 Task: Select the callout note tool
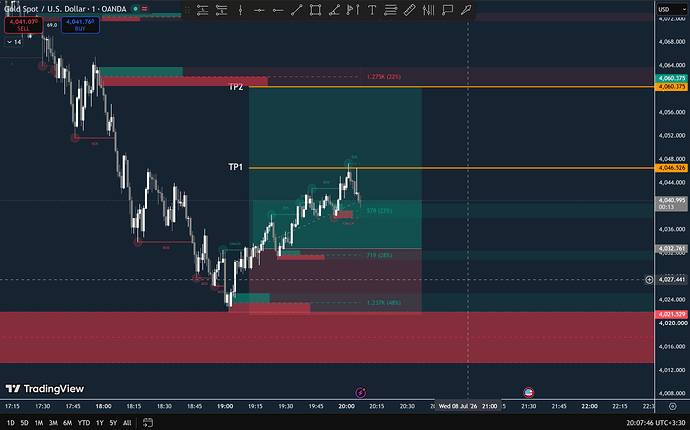tap(448, 10)
